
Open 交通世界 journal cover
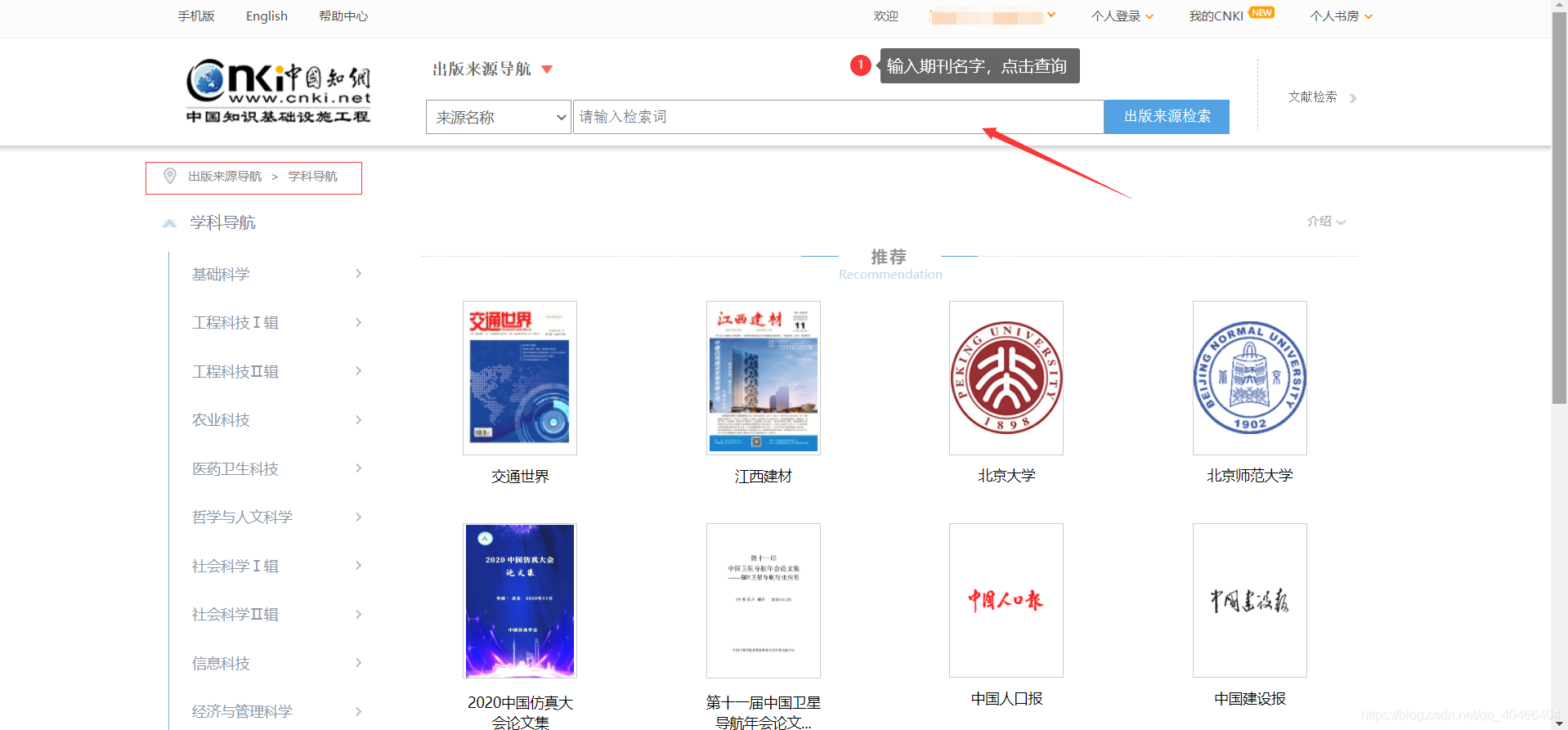[520, 378]
